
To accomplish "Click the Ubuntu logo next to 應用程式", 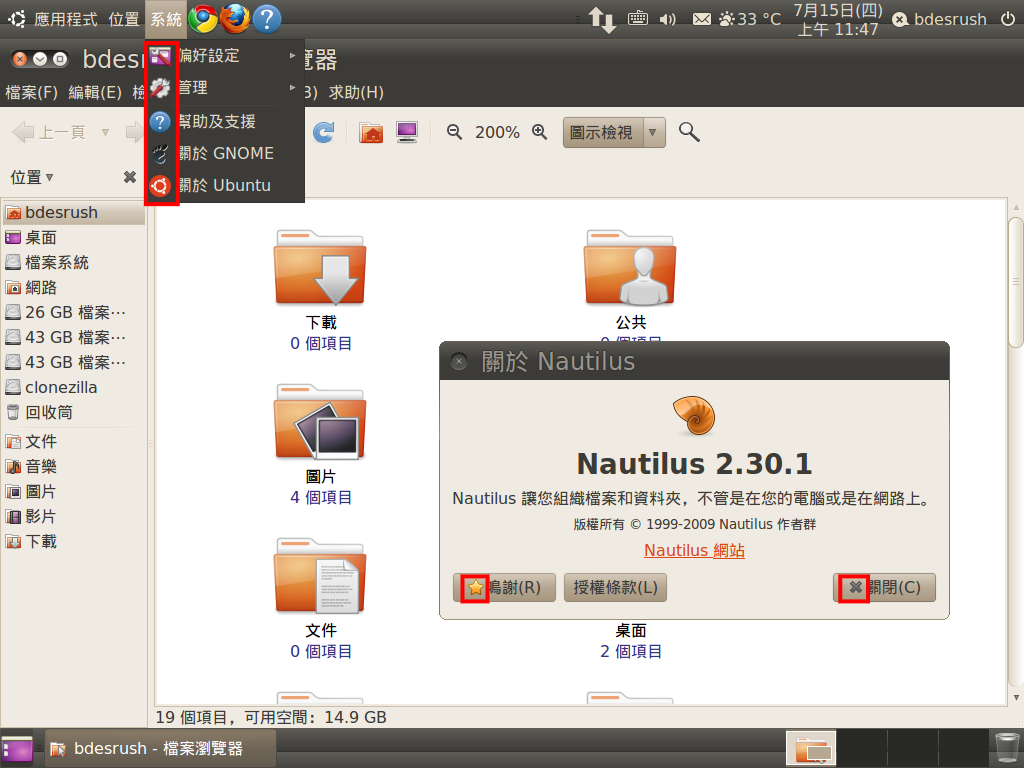I will point(17,19).
